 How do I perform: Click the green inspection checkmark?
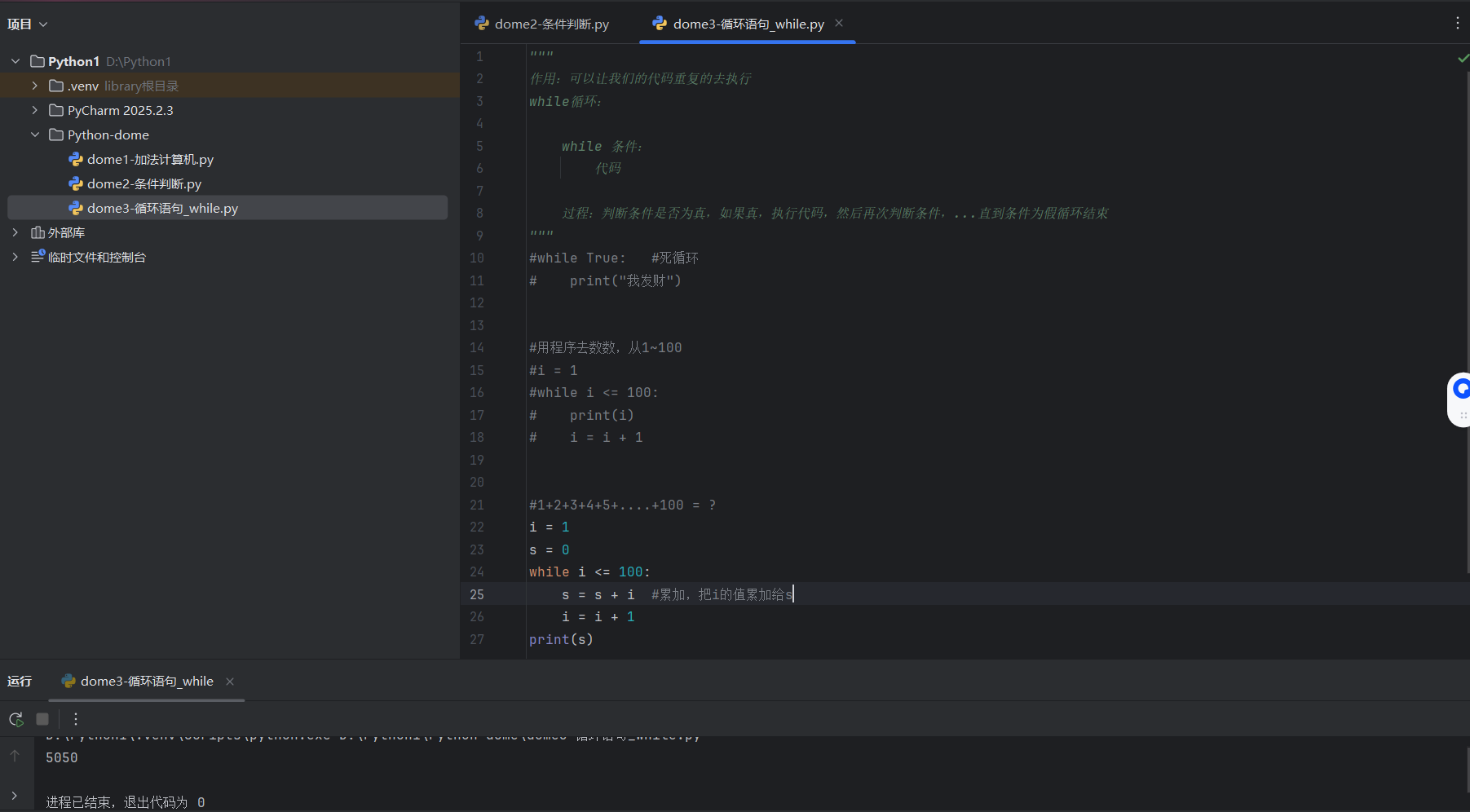pos(1463,58)
